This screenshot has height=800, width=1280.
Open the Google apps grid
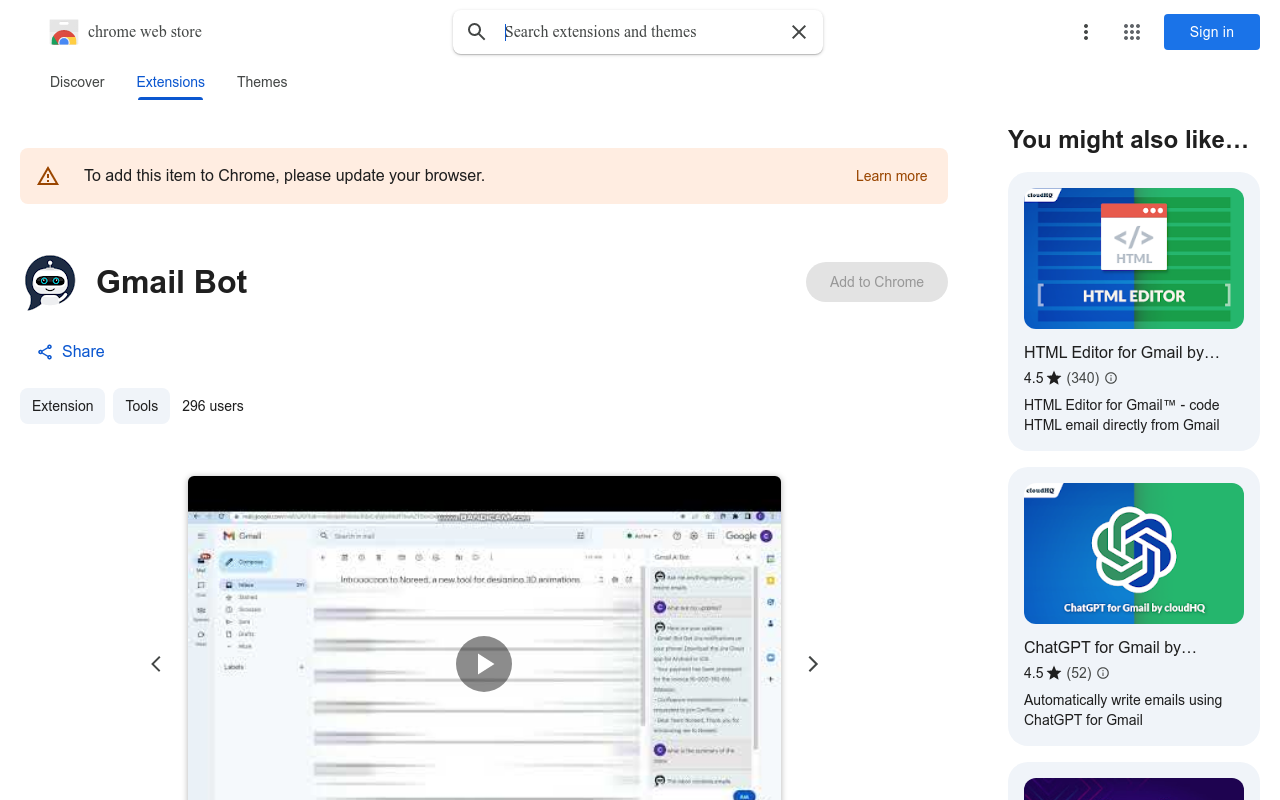click(1132, 32)
